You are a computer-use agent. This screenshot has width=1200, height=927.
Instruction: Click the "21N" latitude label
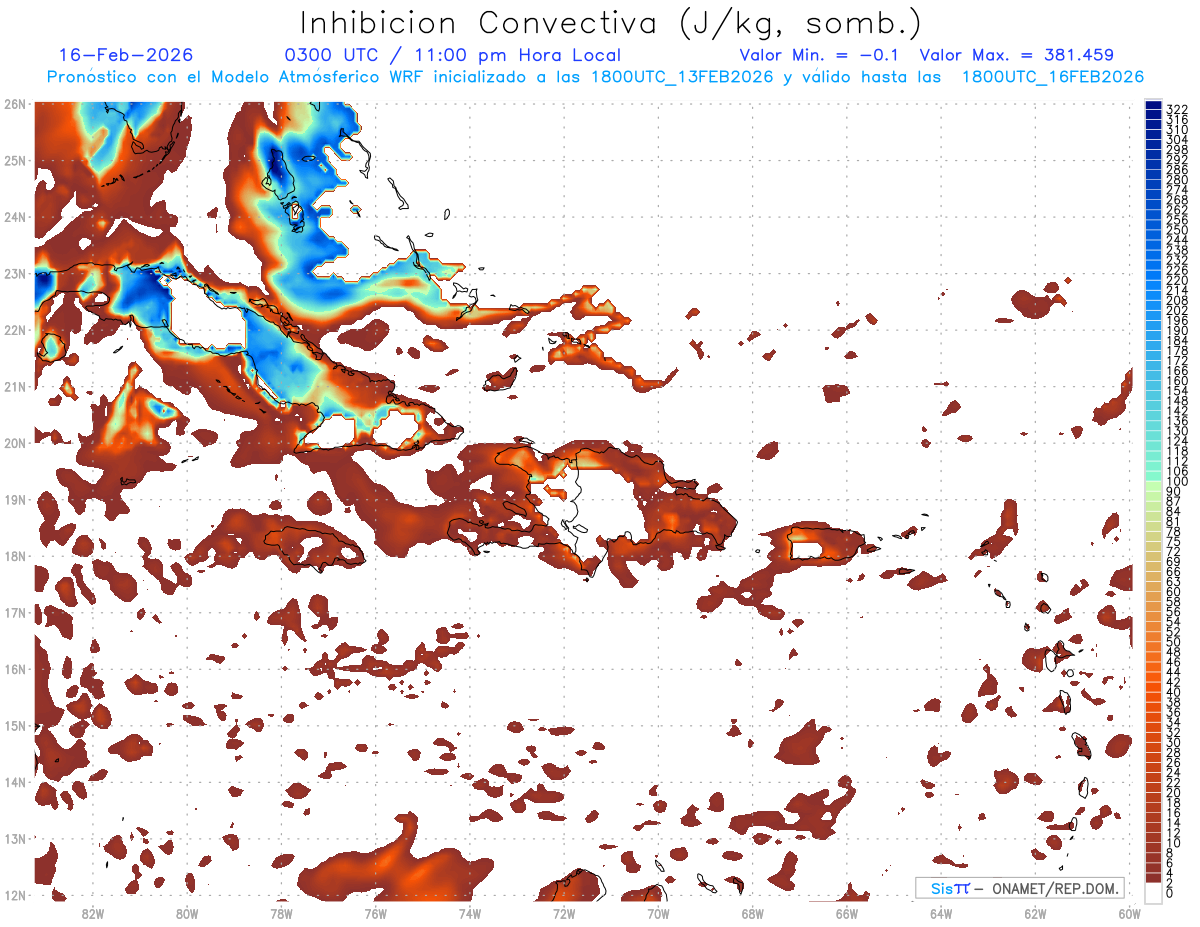tap(14, 386)
